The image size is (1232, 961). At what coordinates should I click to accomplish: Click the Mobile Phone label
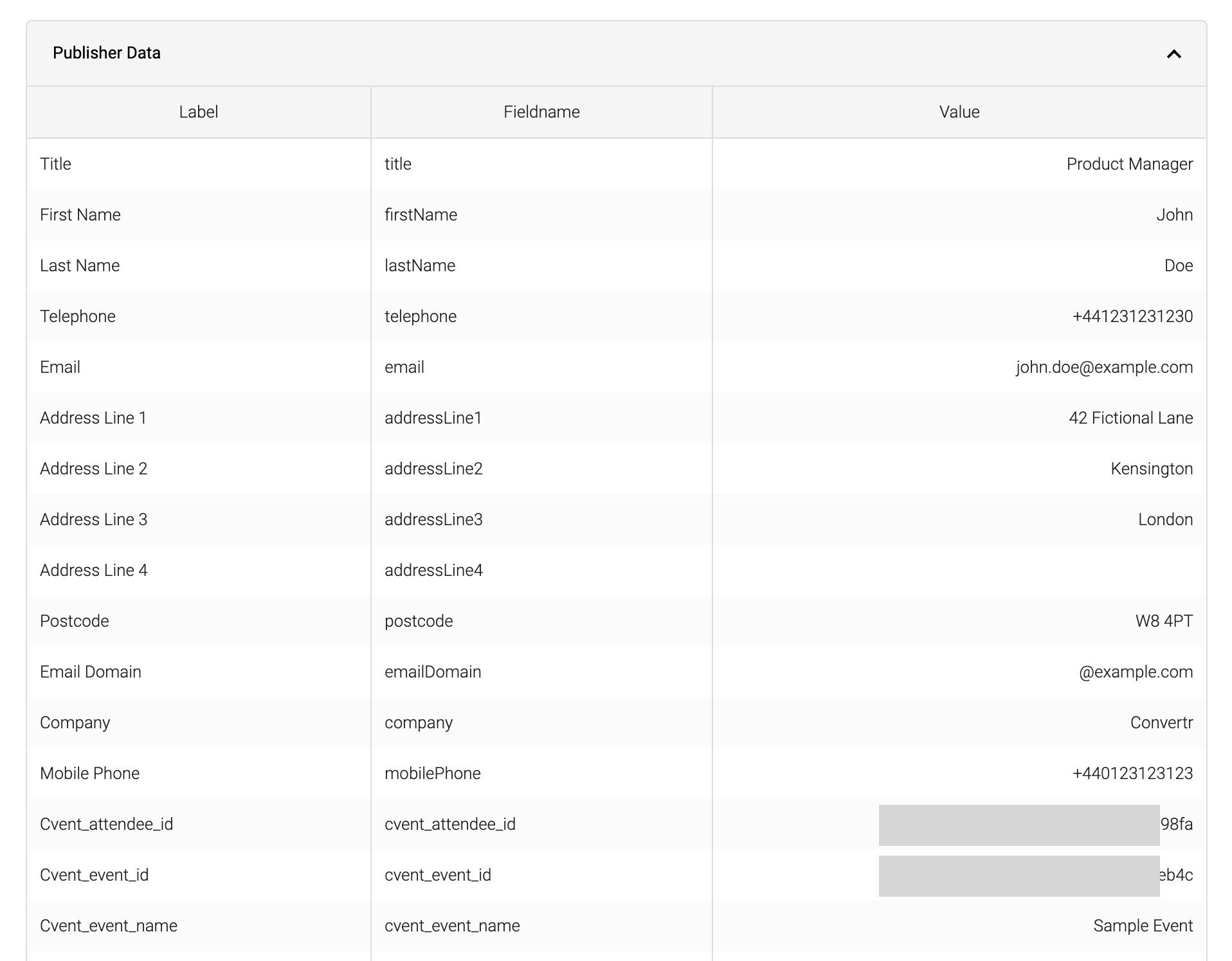(x=90, y=773)
